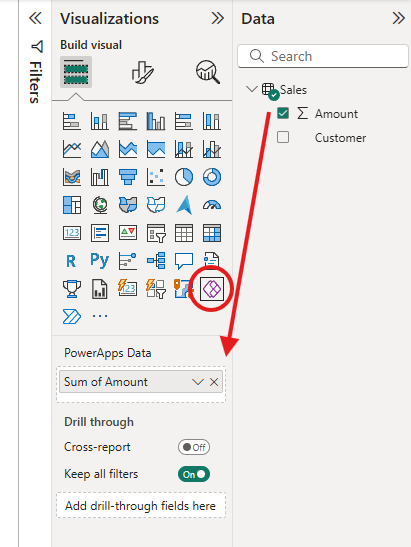This screenshot has width=411, height=547.
Task: Collapse the Data pane
Action: click(398, 18)
